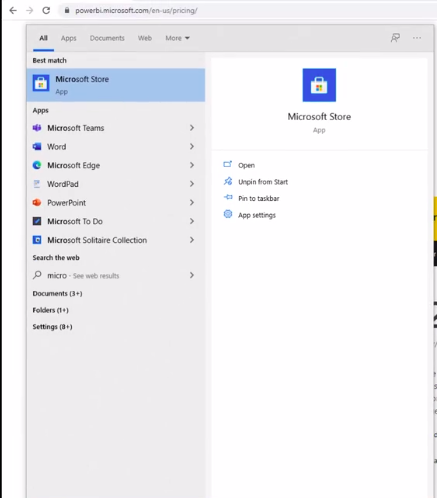The height and width of the screenshot is (498, 437).
Task: Select the All search tab
Action: tap(43, 38)
